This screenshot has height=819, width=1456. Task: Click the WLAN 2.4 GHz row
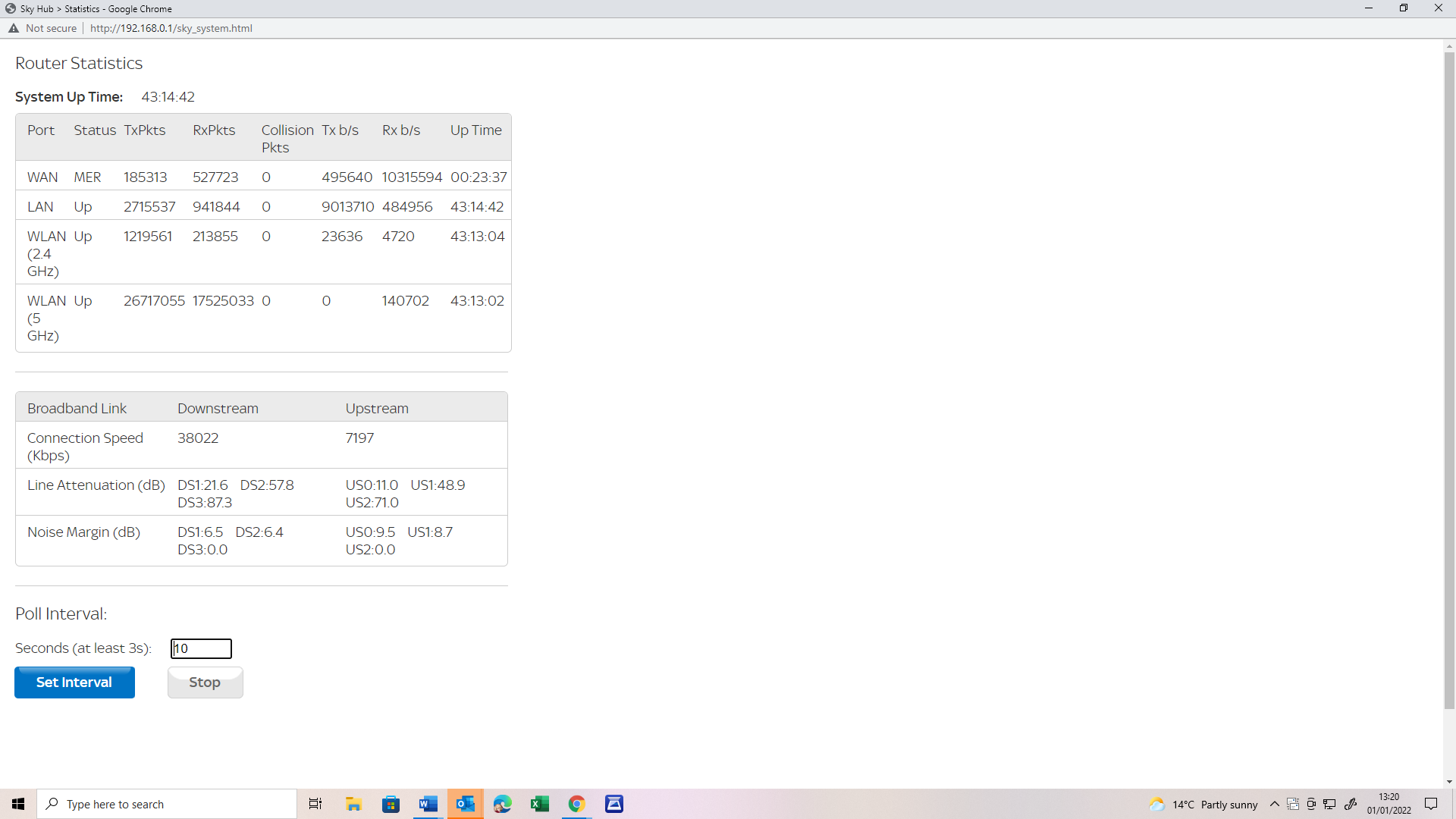point(263,253)
